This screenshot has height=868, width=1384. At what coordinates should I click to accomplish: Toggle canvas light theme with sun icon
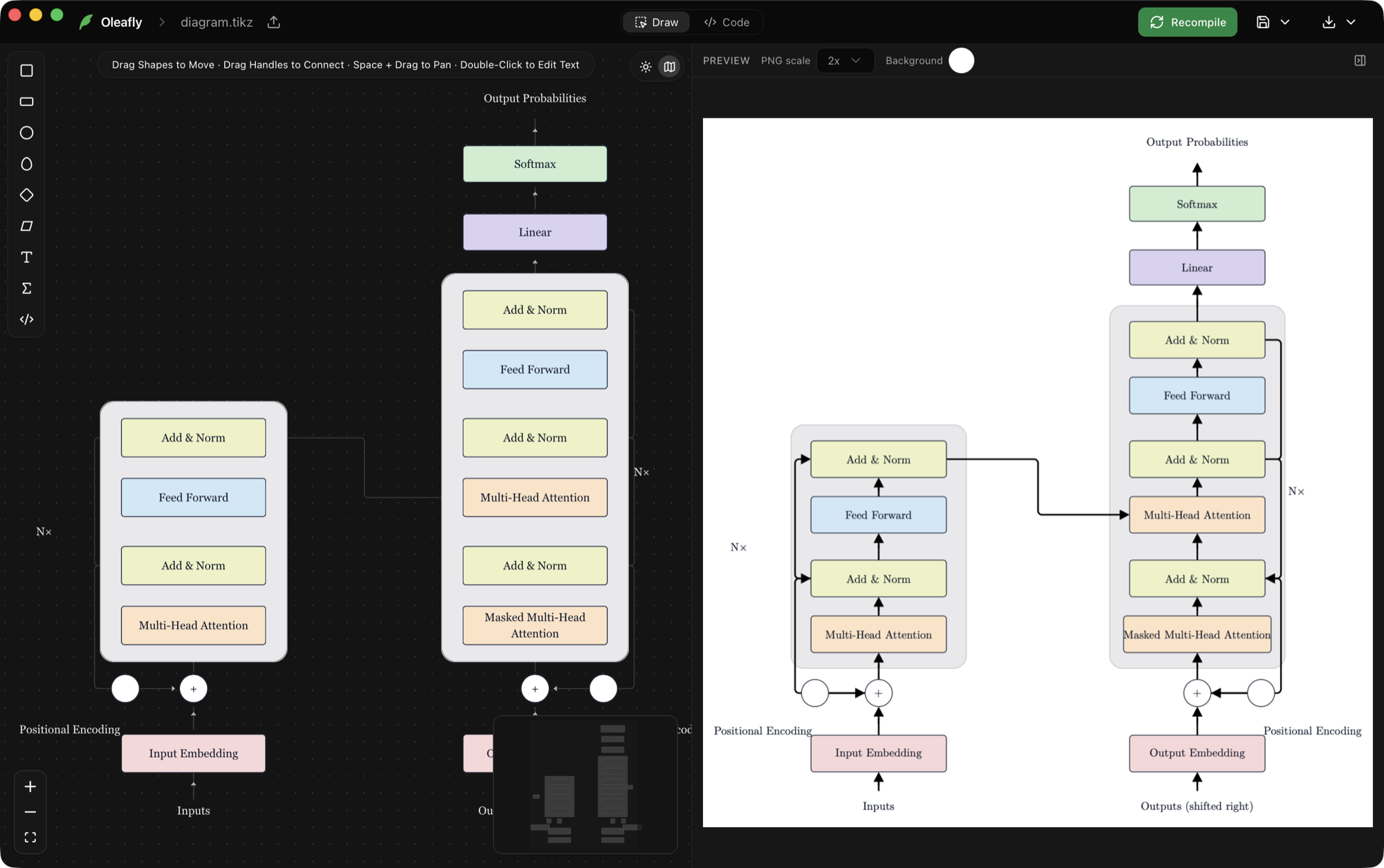646,67
